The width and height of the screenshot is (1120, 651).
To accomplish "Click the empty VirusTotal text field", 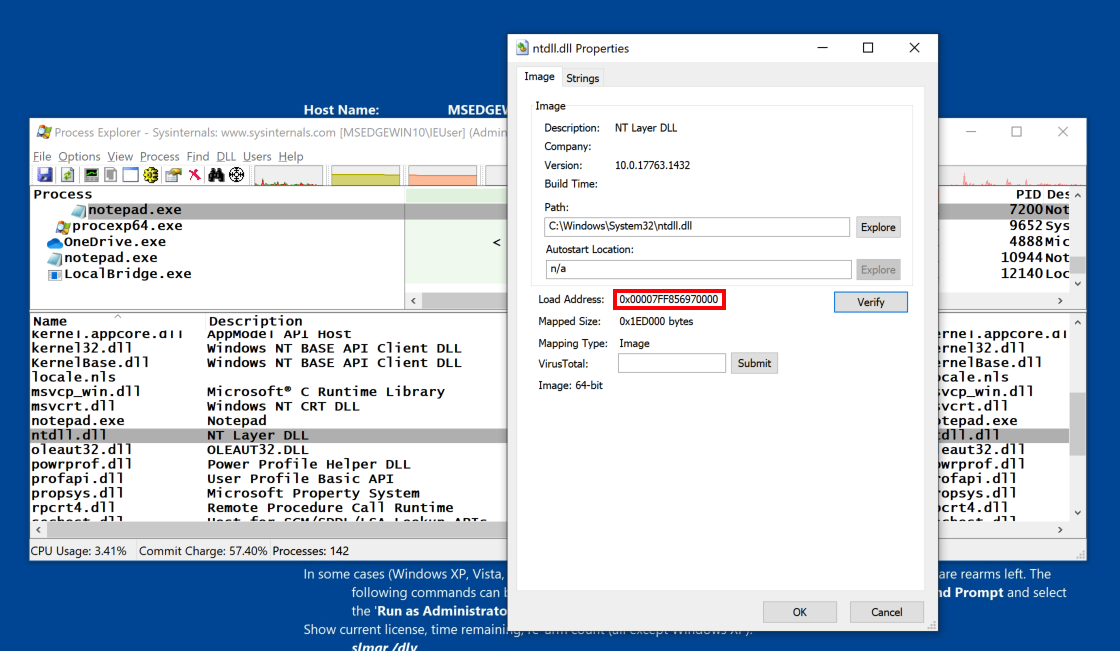I will click(x=671, y=363).
